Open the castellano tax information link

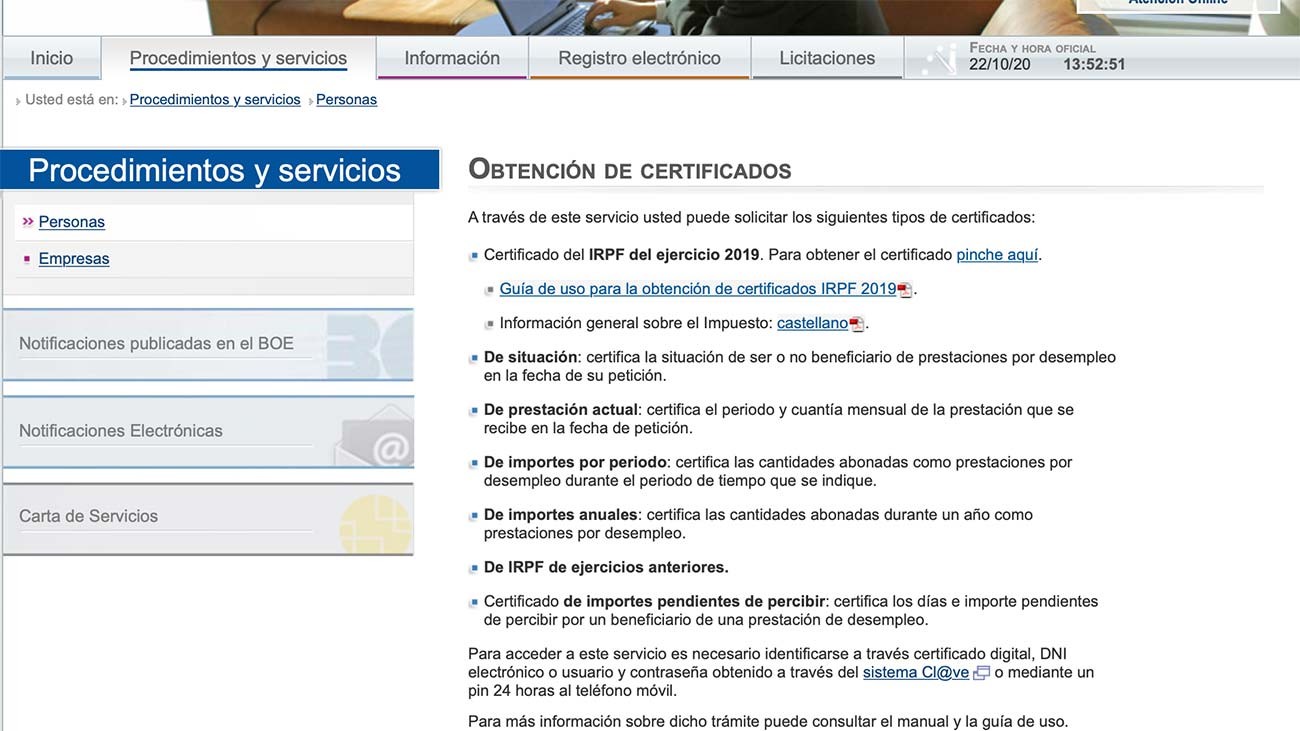click(x=812, y=323)
